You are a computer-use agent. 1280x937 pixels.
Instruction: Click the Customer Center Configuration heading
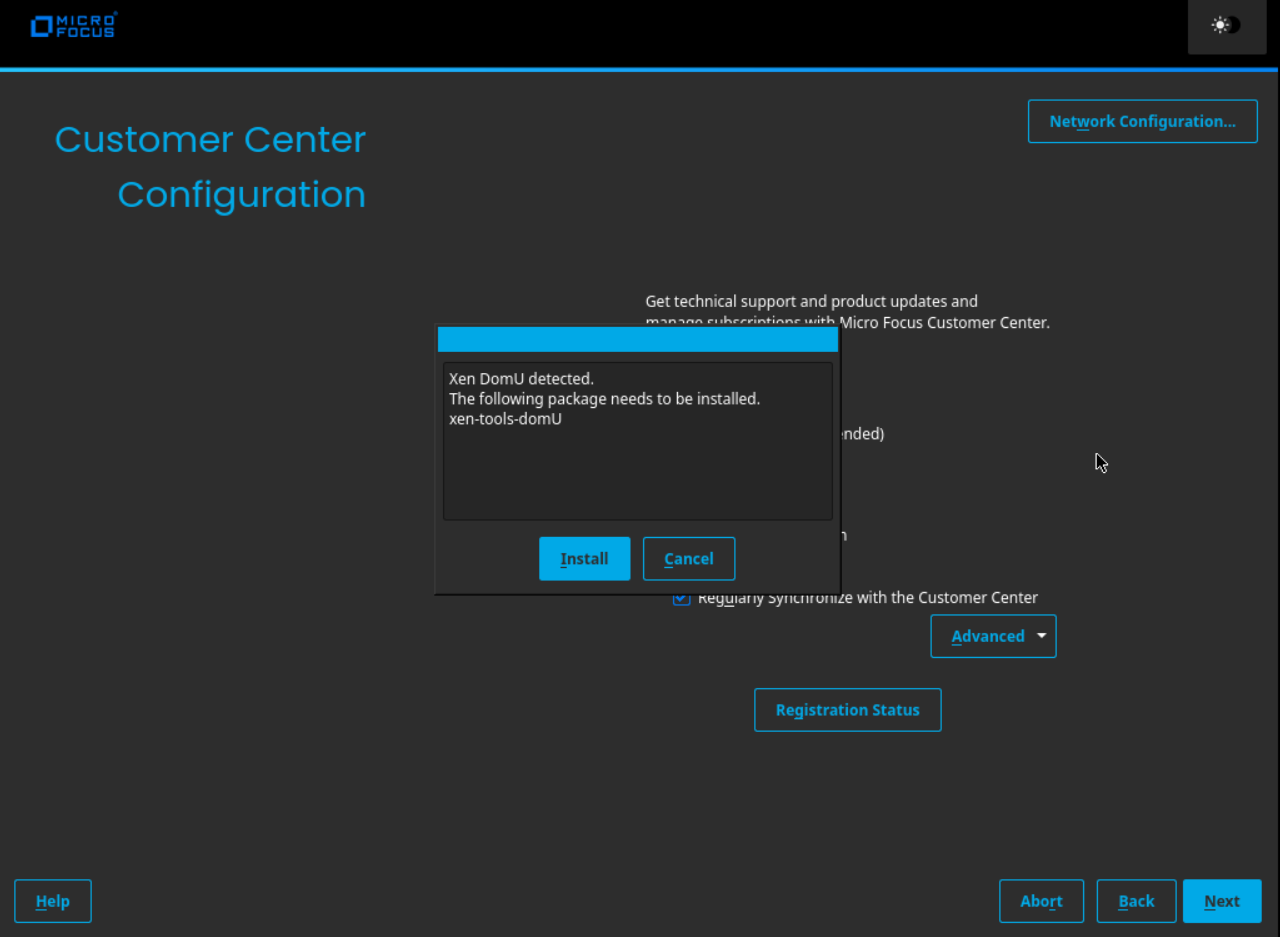pos(211,166)
